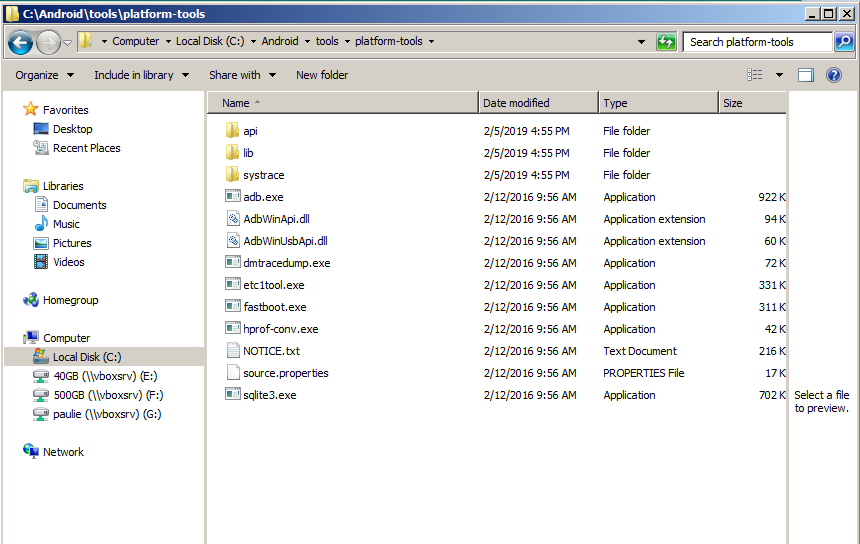Image resolution: width=860 pixels, height=544 pixels.
Task: Open the Include in library menu
Action: [142, 75]
